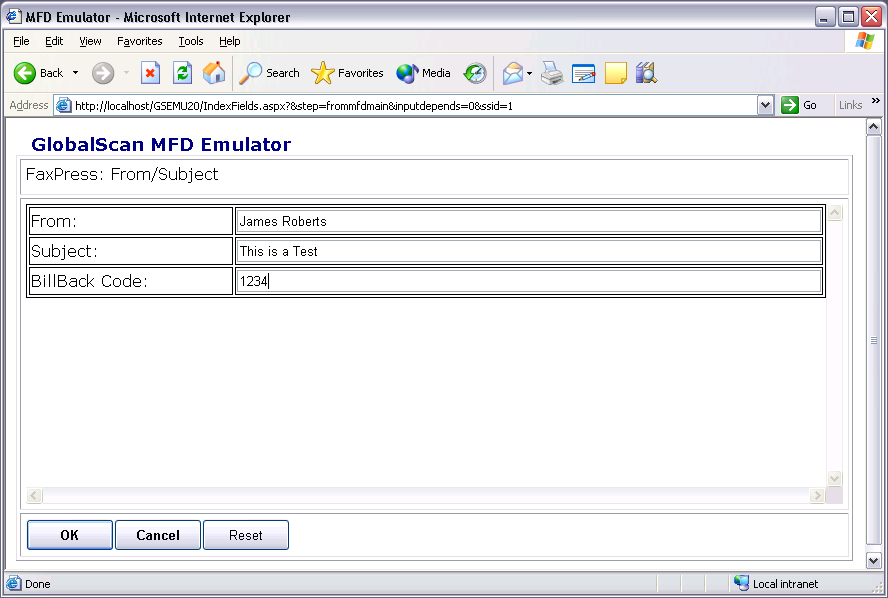Click the "BillBack Code:" label cell
The image size is (888, 598).
coord(131,281)
